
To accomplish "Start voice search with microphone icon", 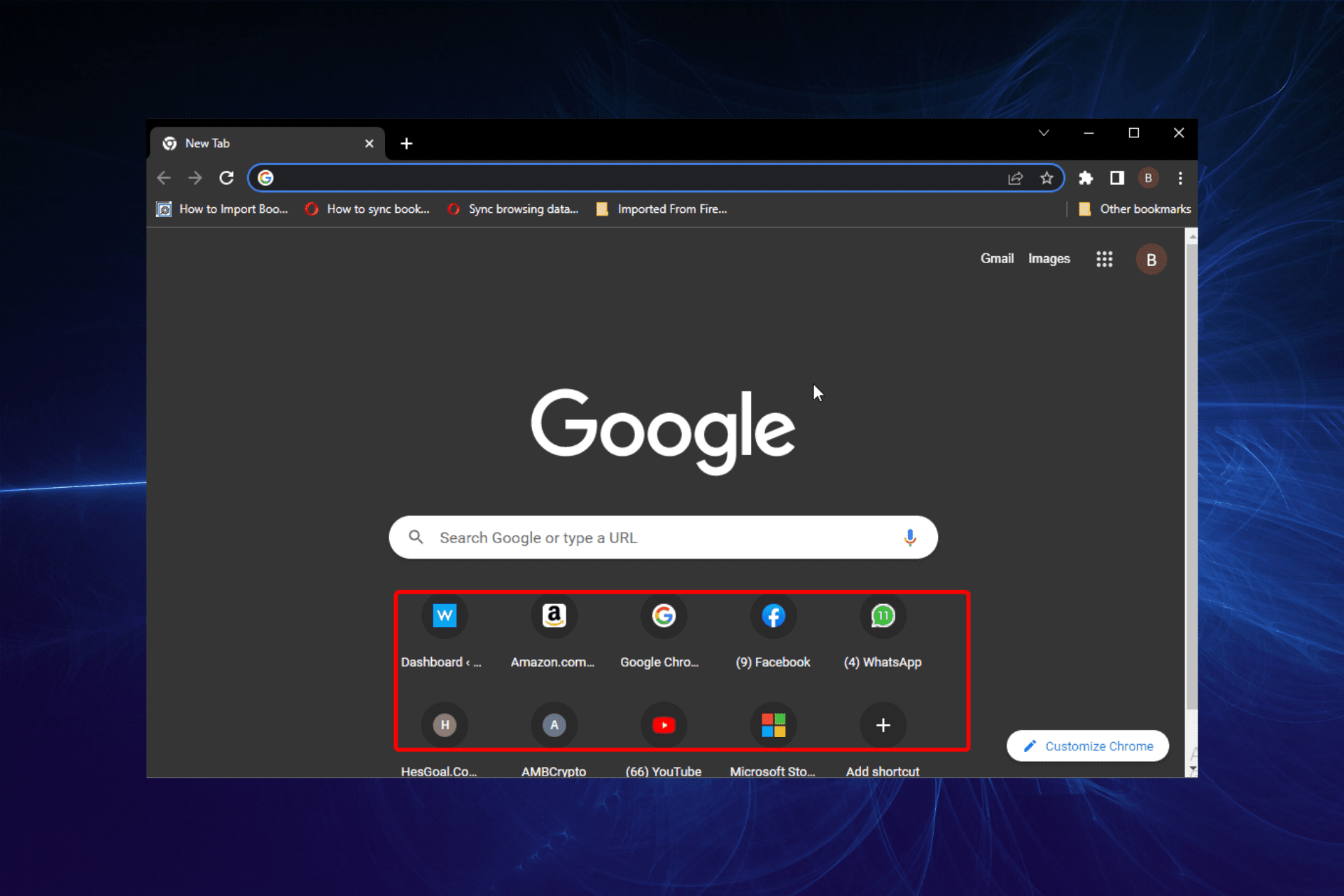I will click(909, 538).
